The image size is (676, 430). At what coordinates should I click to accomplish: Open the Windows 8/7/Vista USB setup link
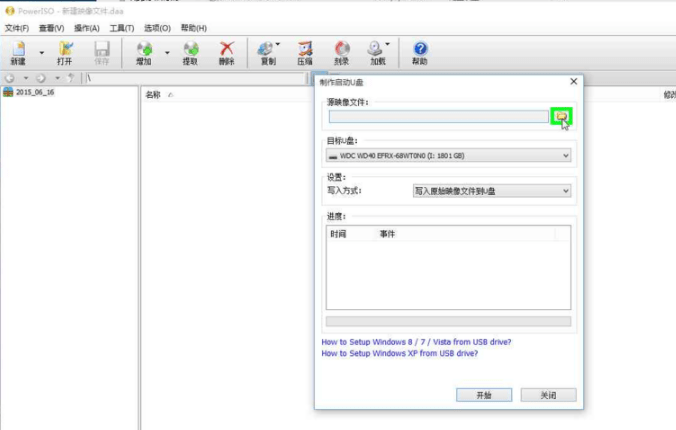click(x=416, y=342)
